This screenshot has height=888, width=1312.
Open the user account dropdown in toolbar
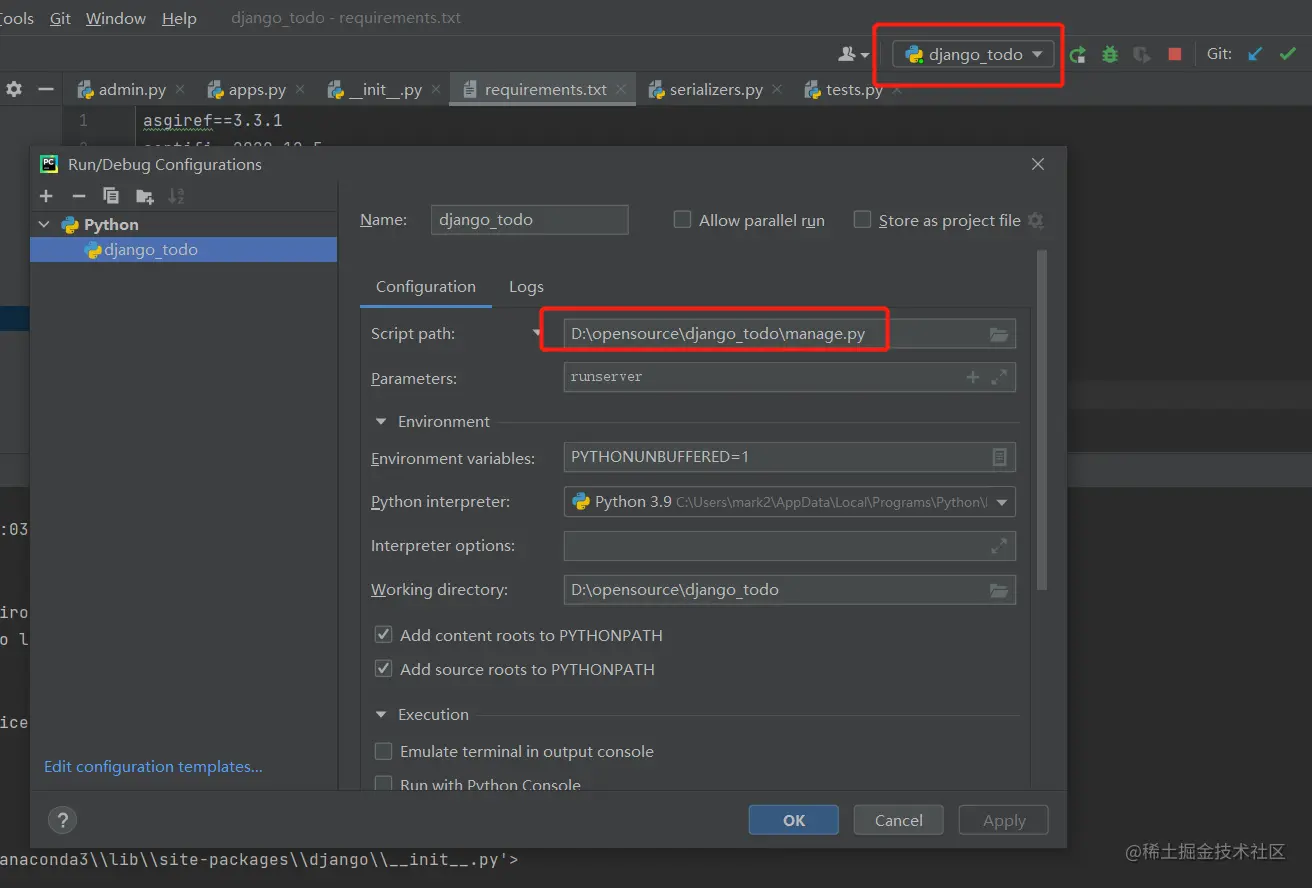(854, 55)
